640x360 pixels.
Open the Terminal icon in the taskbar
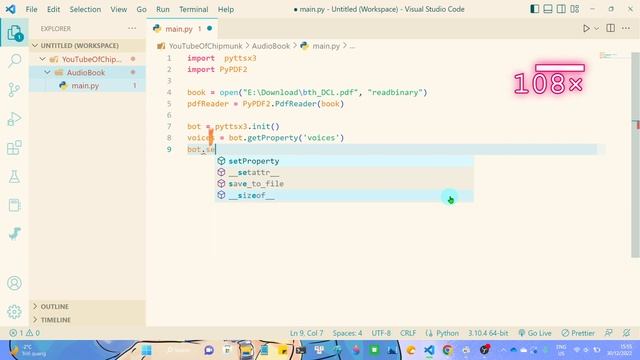[x=301, y=350]
